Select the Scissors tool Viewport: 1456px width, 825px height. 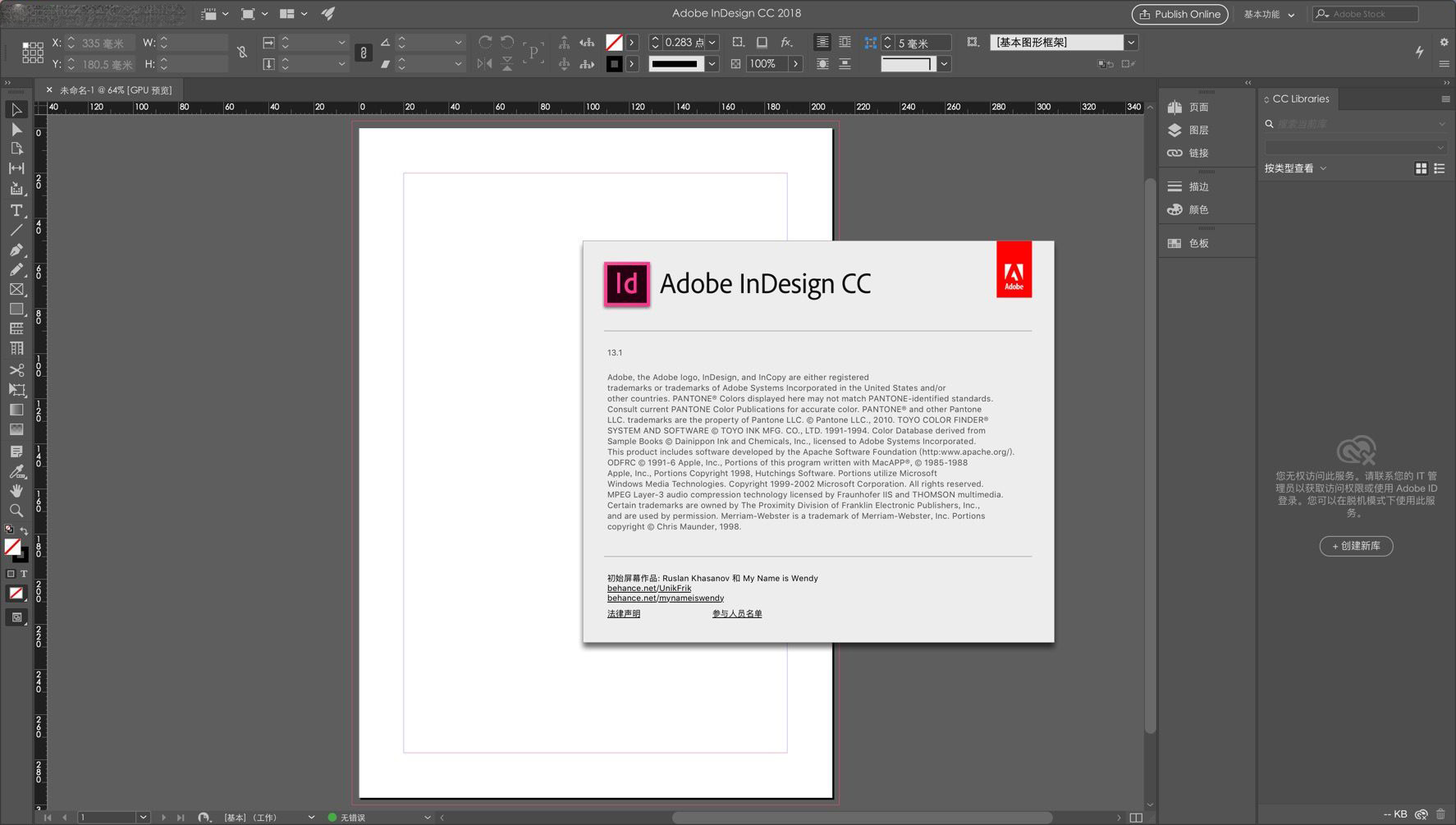point(16,370)
